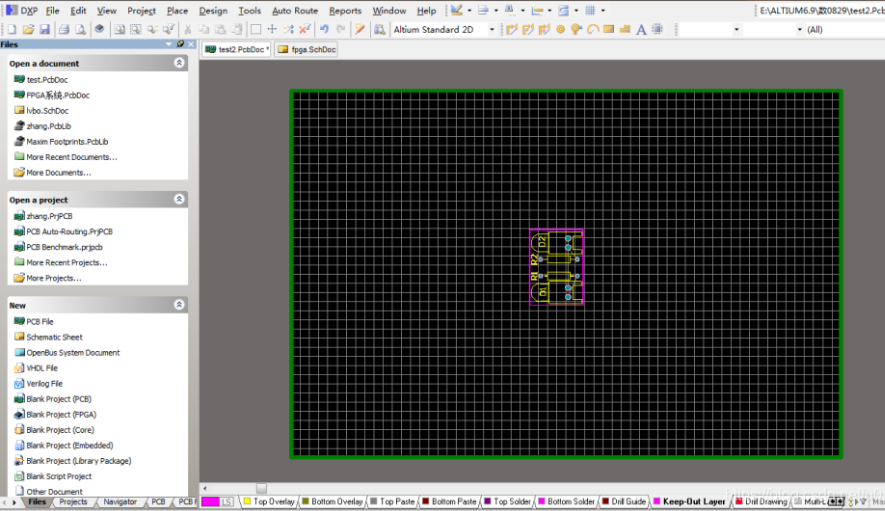Collapse the Open a project section

point(179,199)
